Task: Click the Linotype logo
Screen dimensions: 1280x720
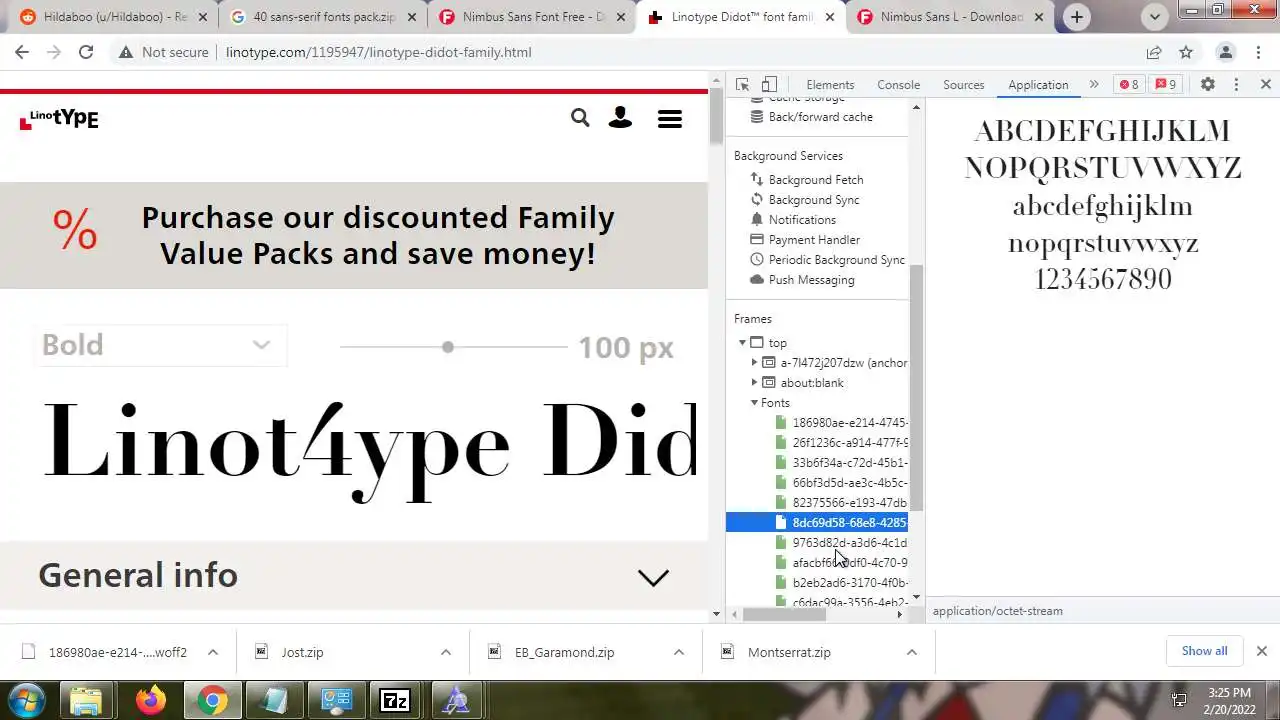Action: pyautogui.click(x=59, y=119)
